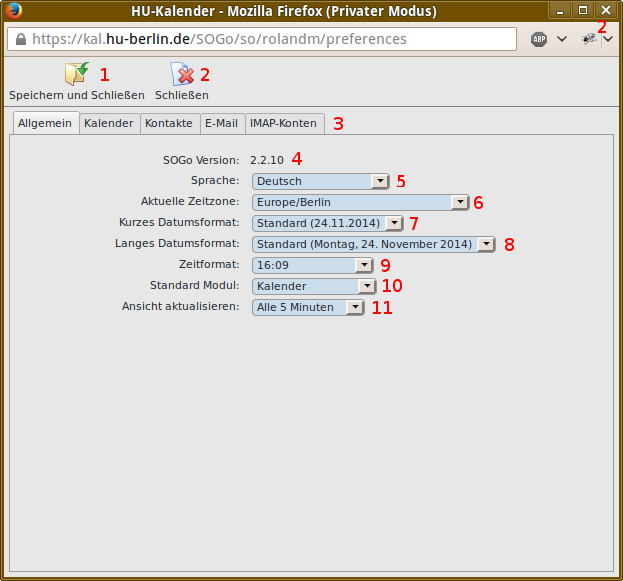The height and width of the screenshot is (581, 623).
Task: Open the E-Mail preferences tab
Action: (x=221, y=123)
